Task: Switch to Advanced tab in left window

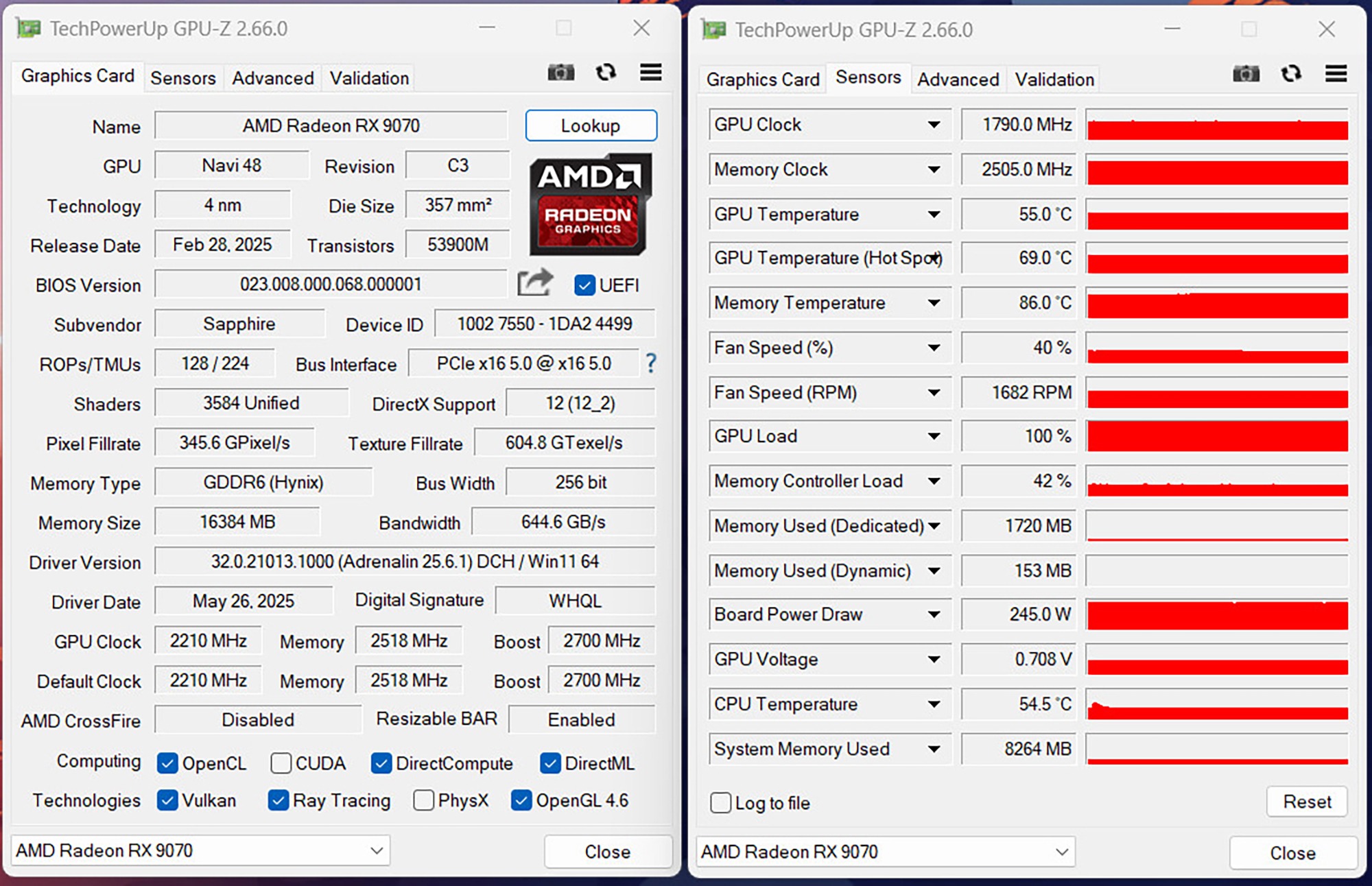Action: click(x=272, y=78)
